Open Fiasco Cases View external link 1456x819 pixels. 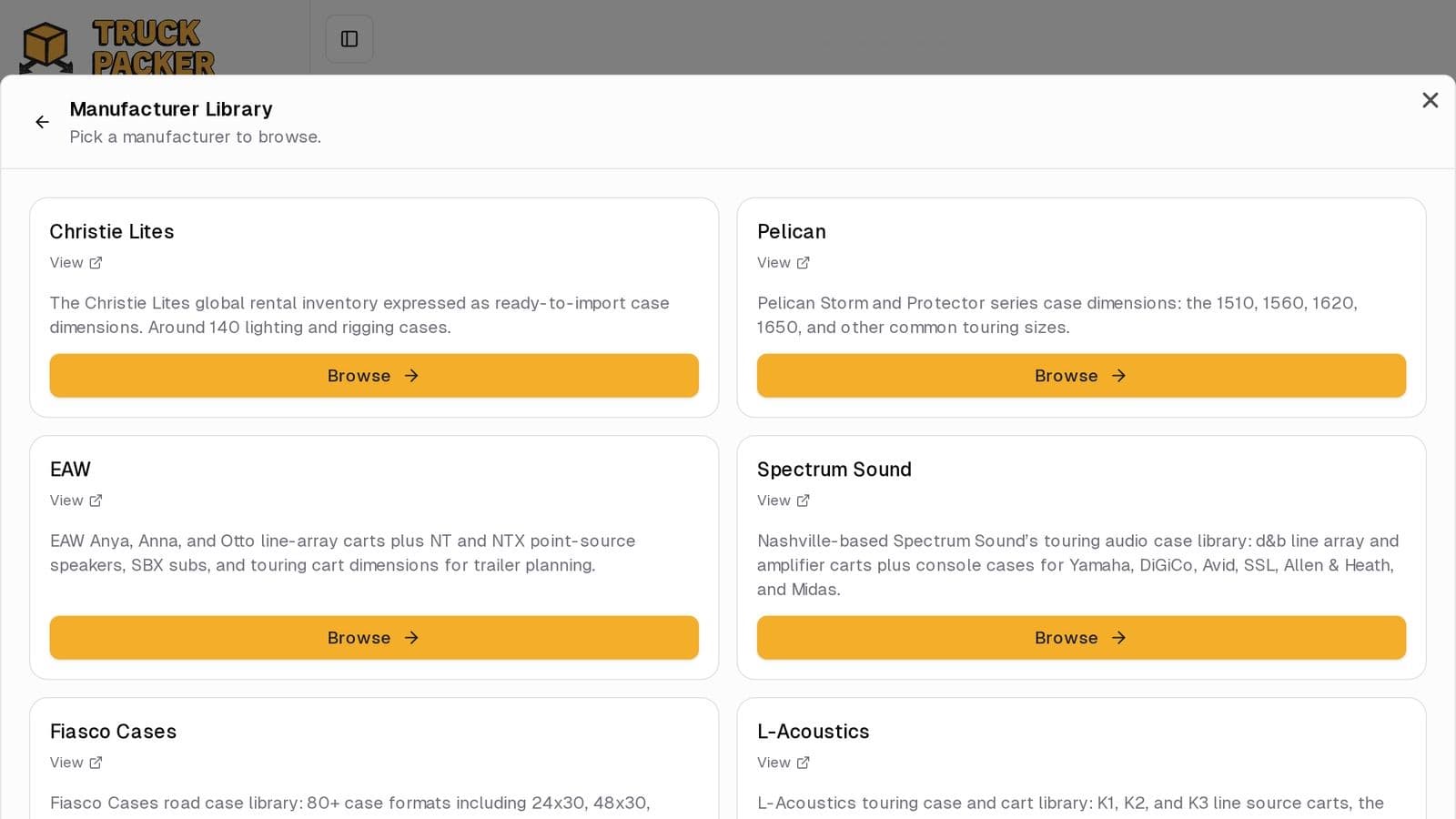(76, 763)
